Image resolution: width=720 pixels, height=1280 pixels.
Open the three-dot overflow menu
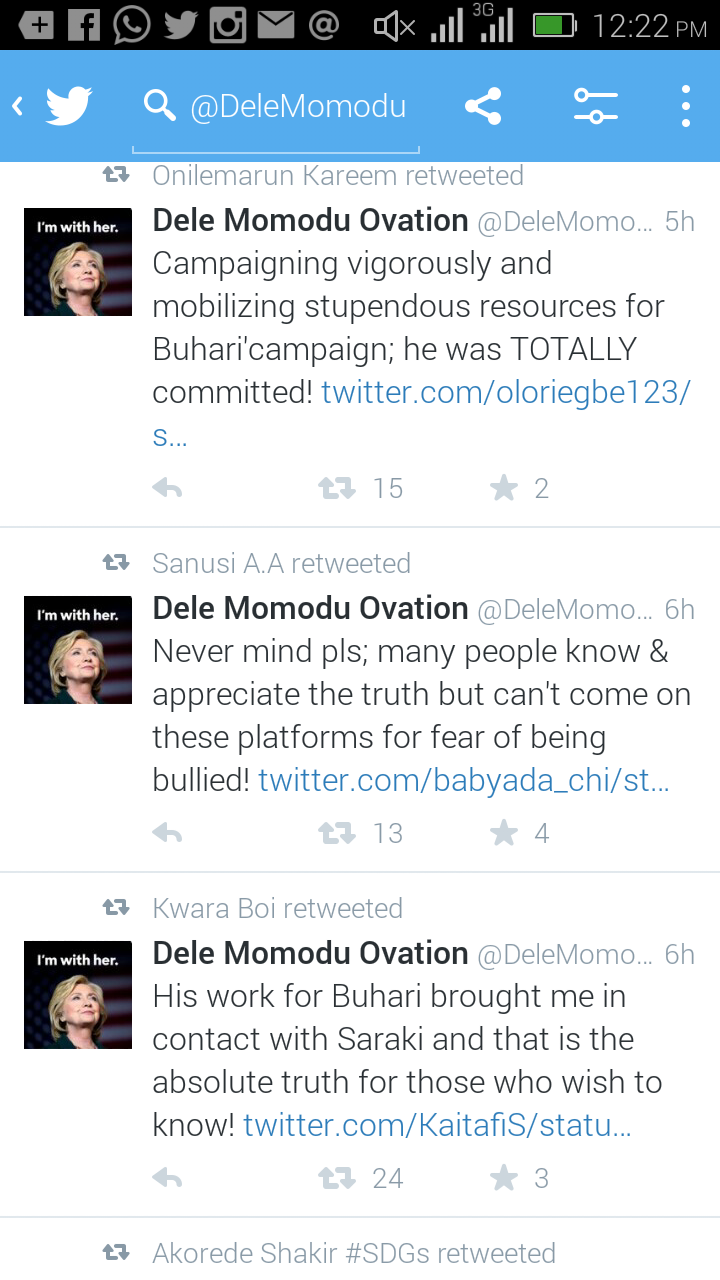(685, 105)
